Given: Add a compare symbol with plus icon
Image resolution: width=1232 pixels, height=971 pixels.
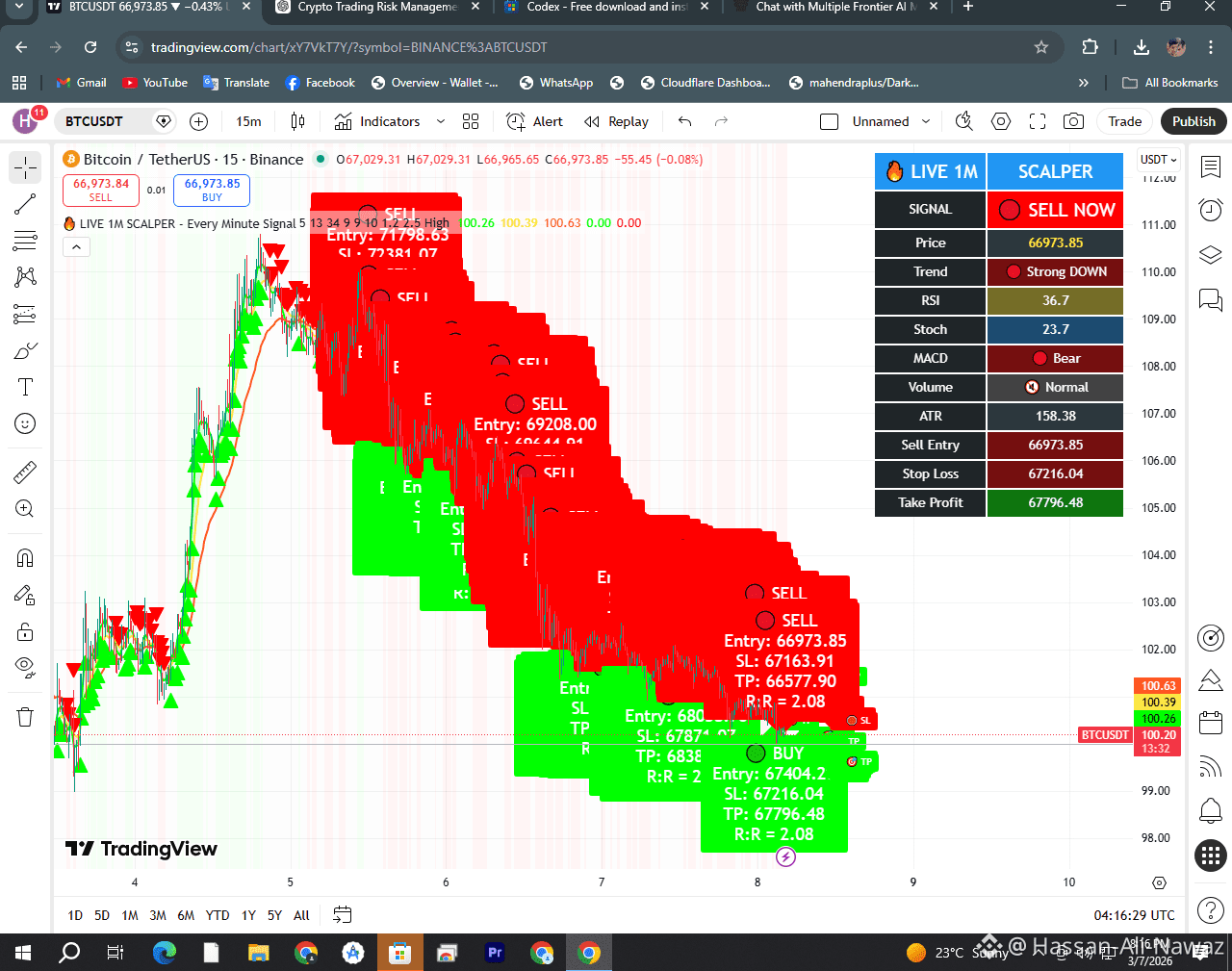Looking at the screenshot, I should (x=199, y=121).
